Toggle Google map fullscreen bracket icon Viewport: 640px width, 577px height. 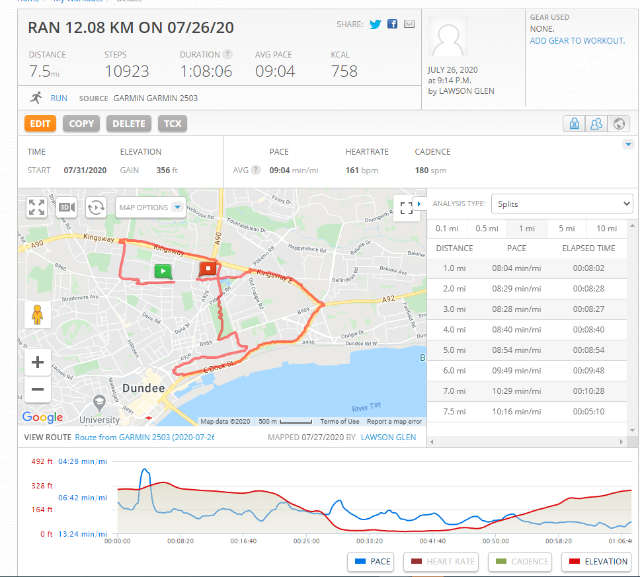[406, 208]
